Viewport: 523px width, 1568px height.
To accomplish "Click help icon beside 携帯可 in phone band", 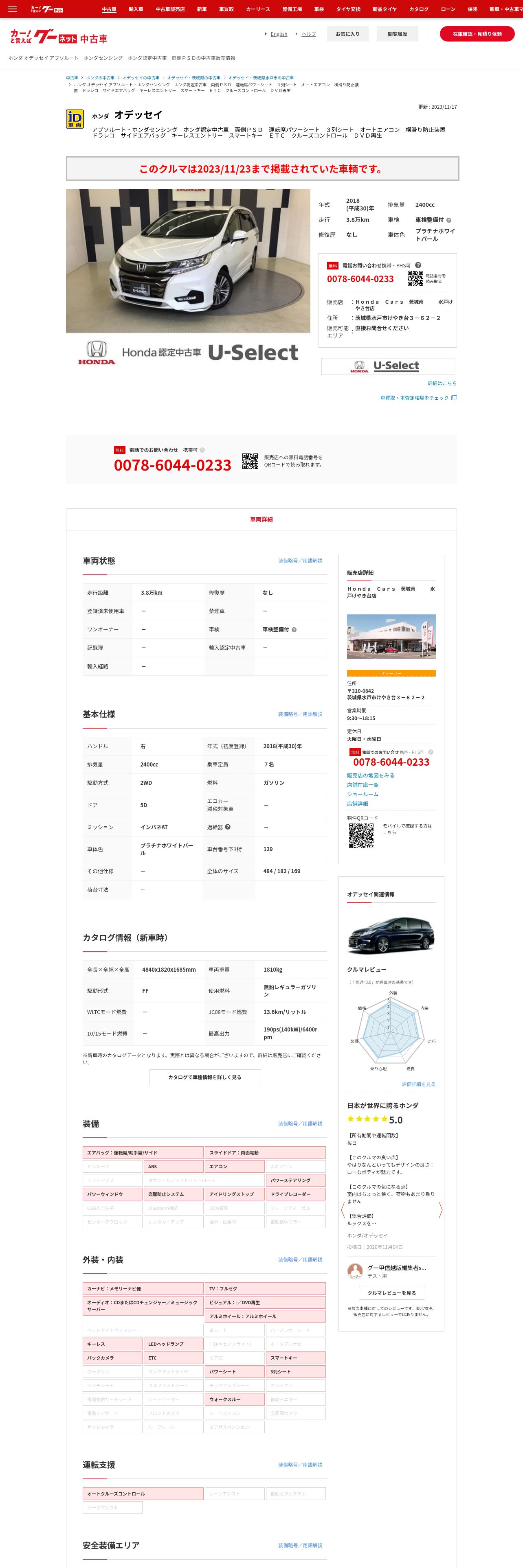I will [x=202, y=450].
